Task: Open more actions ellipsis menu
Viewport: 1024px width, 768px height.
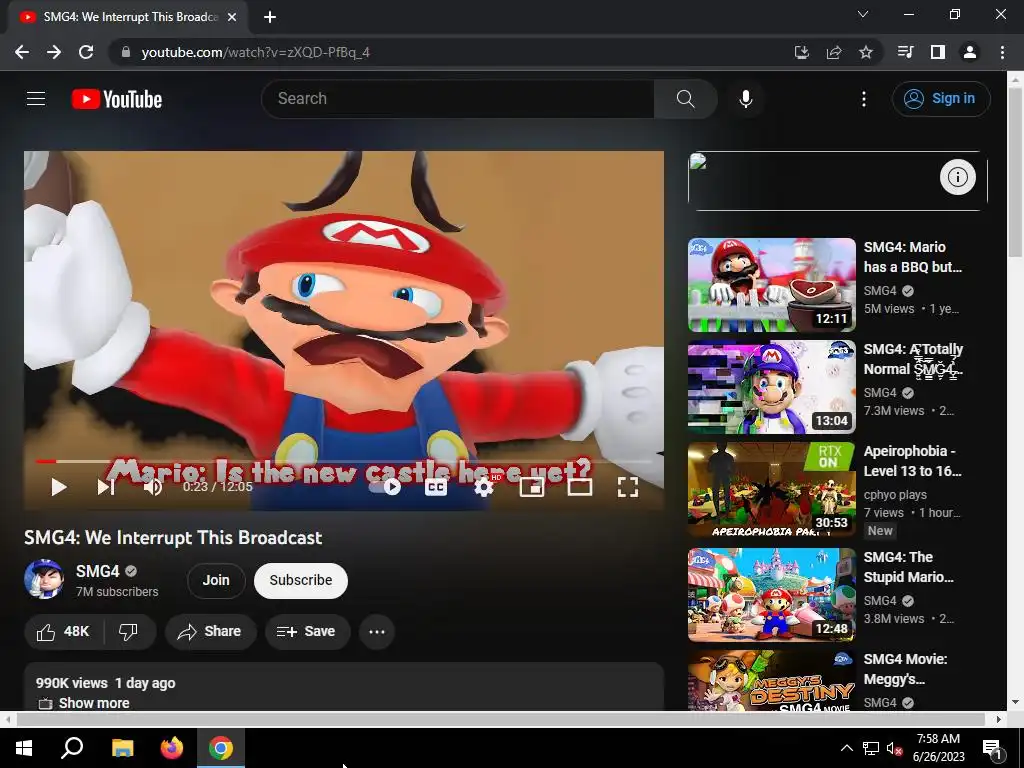Action: coord(377,632)
